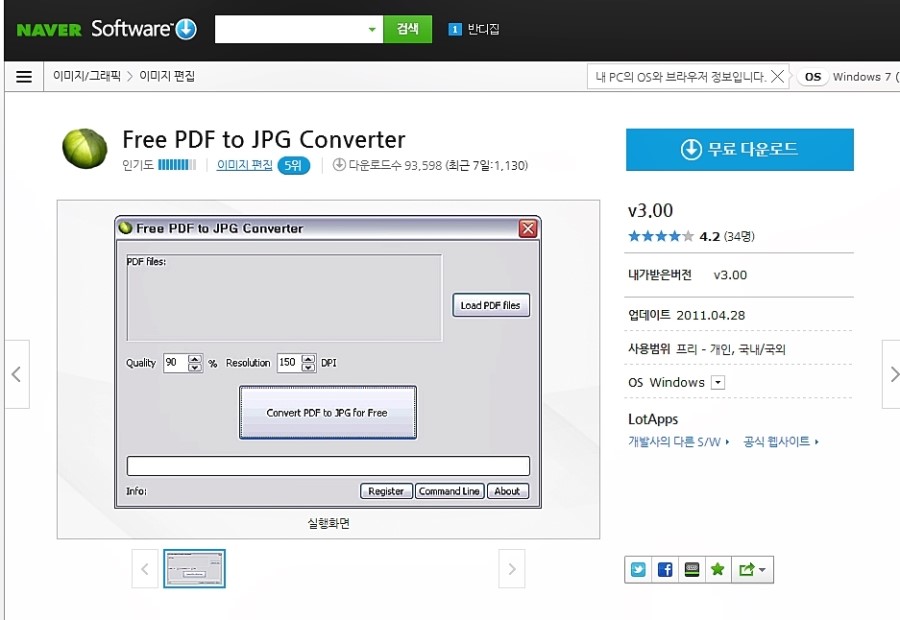The height and width of the screenshot is (620, 900).
Task: Click the 'v3.00' version heading
Action: click(x=650, y=211)
